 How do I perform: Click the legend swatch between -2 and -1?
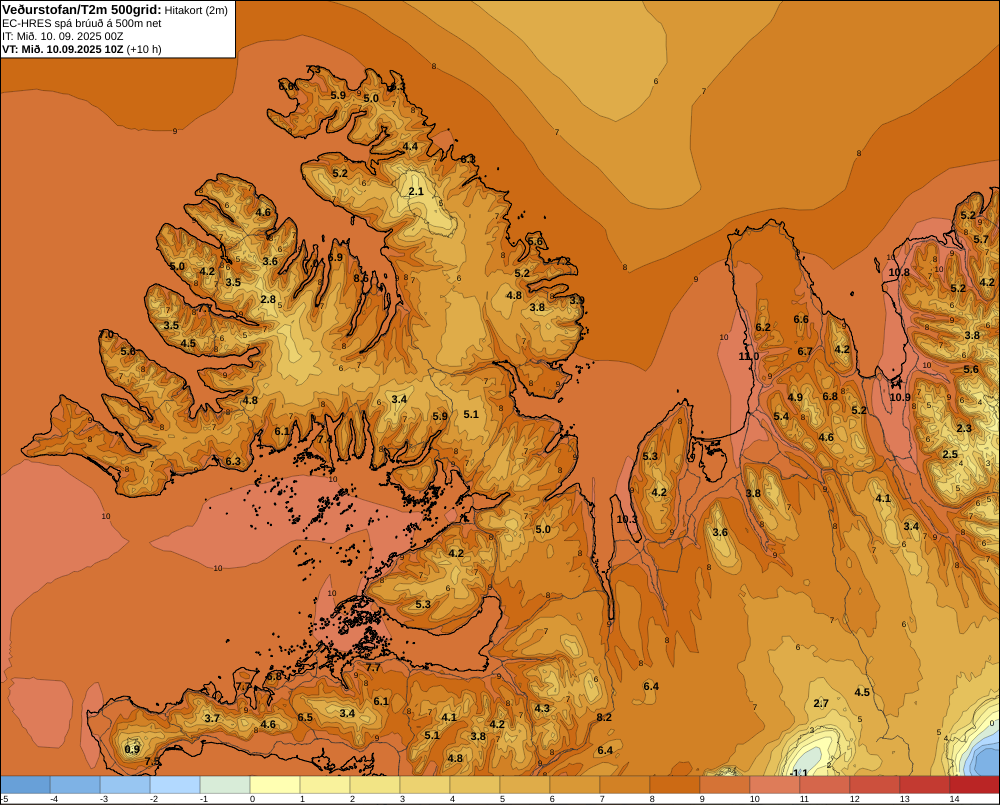click(175, 785)
